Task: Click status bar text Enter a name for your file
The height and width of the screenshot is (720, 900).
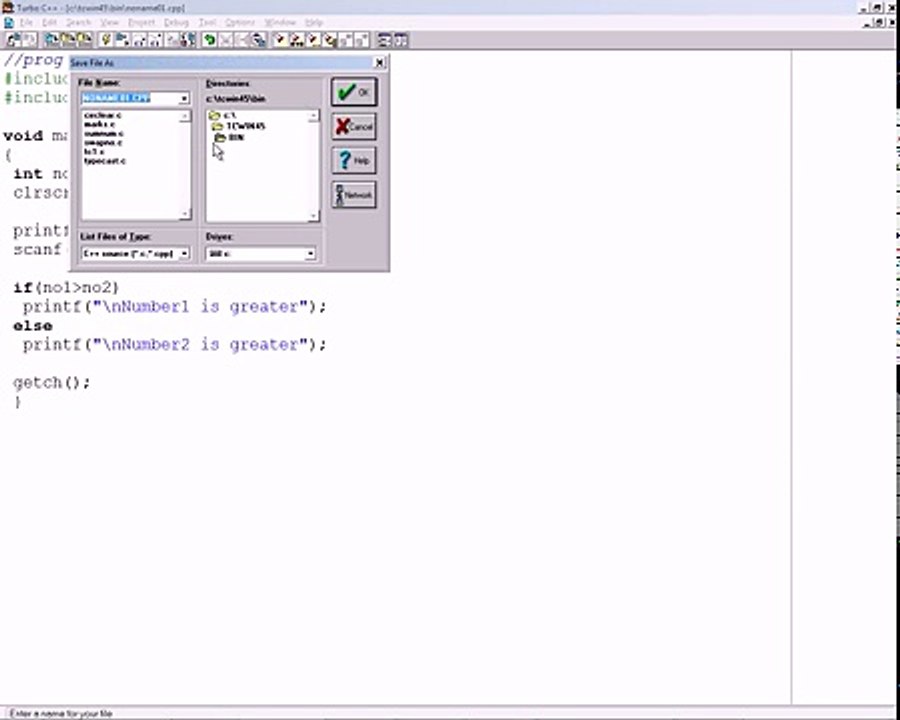Action: click(x=61, y=713)
